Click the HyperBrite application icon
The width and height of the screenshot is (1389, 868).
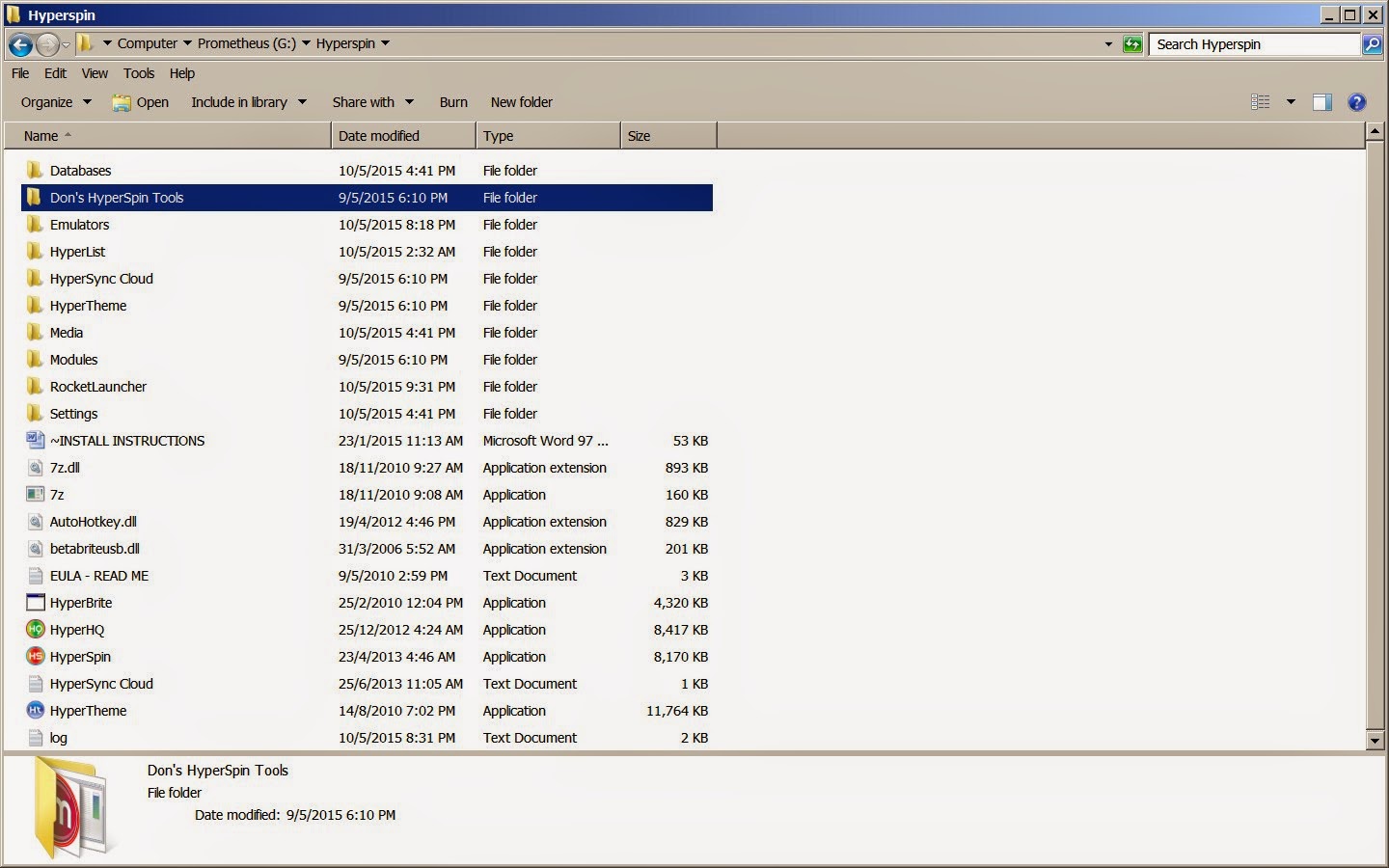pyautogui.click(x=35, y=603)
